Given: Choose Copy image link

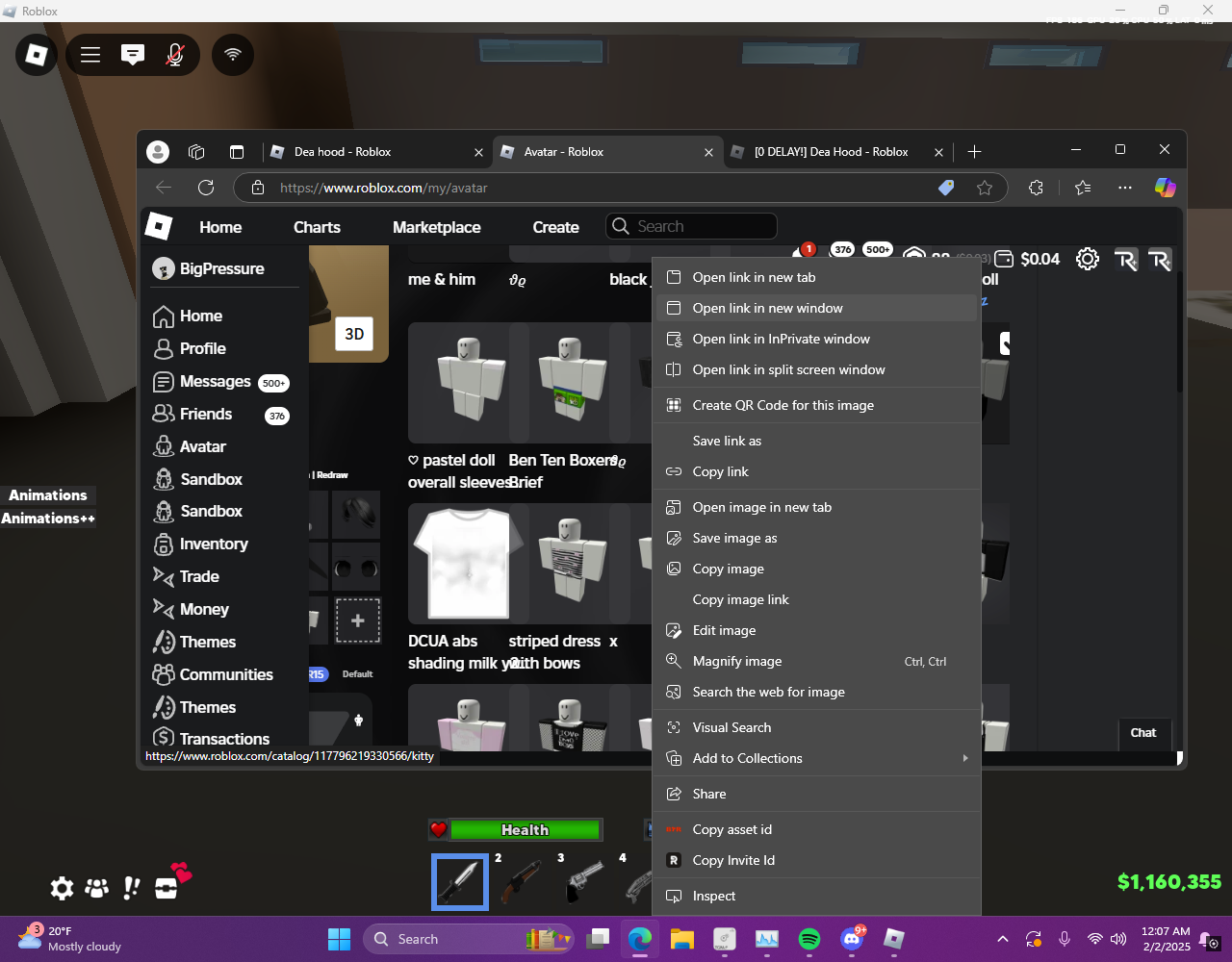Looking at the screenshot, I should [x=816, y=599].
